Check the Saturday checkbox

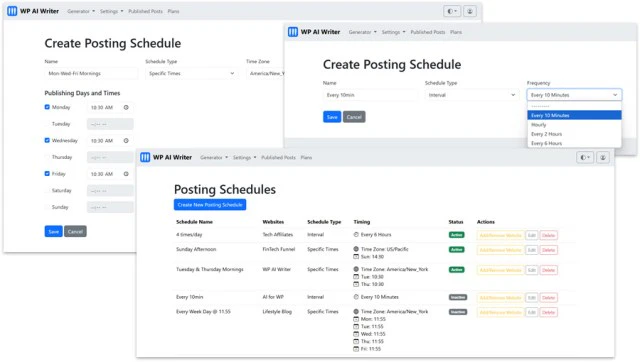(47, 191)
